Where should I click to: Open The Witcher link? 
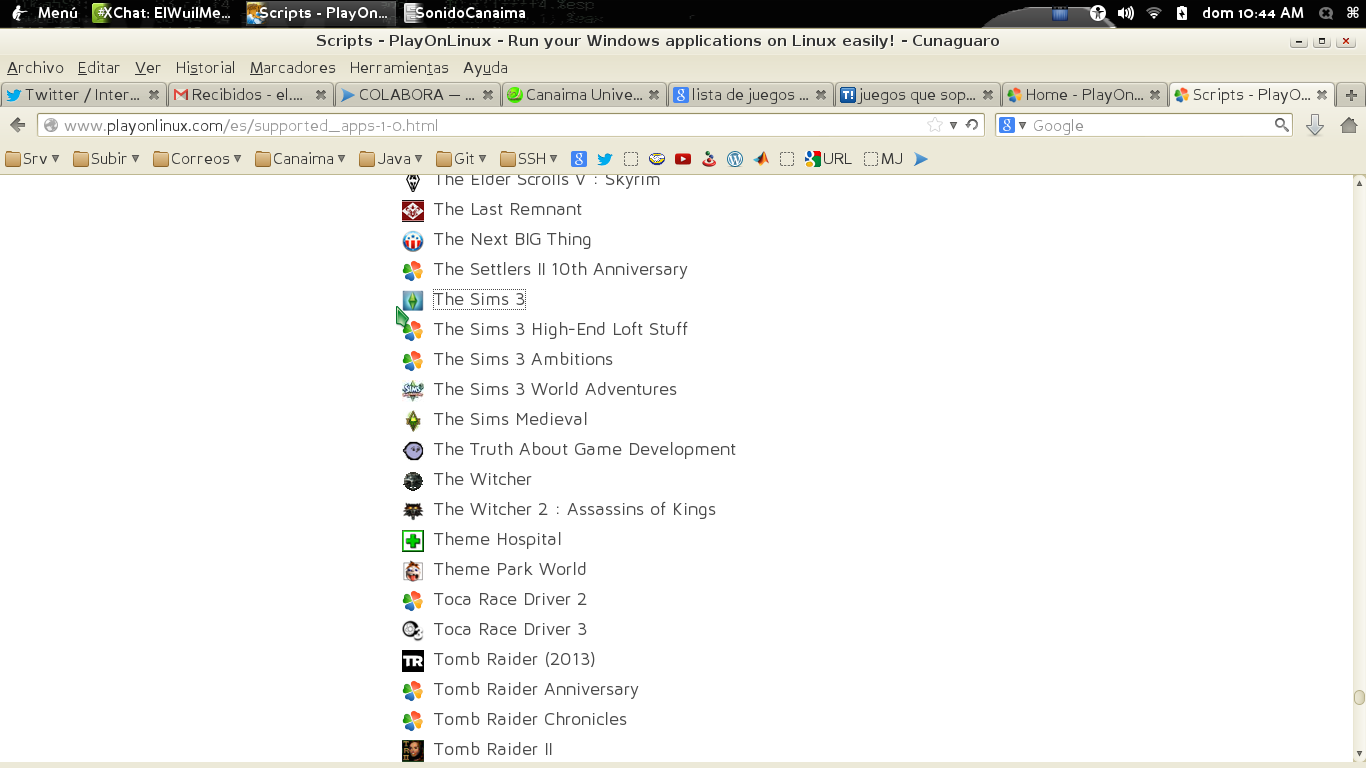(x=483, y=479)
